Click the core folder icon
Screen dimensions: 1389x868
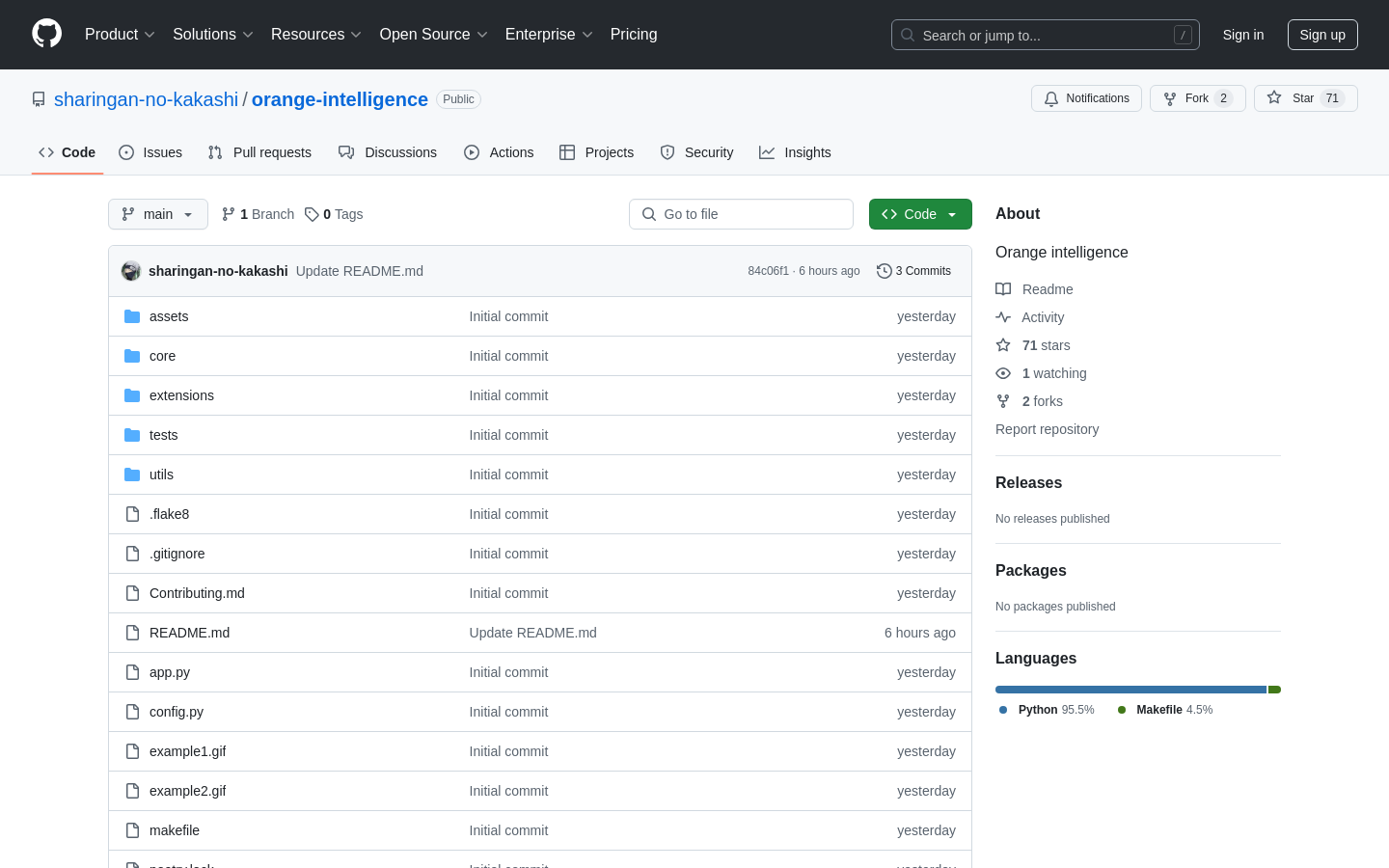[132, 356]
